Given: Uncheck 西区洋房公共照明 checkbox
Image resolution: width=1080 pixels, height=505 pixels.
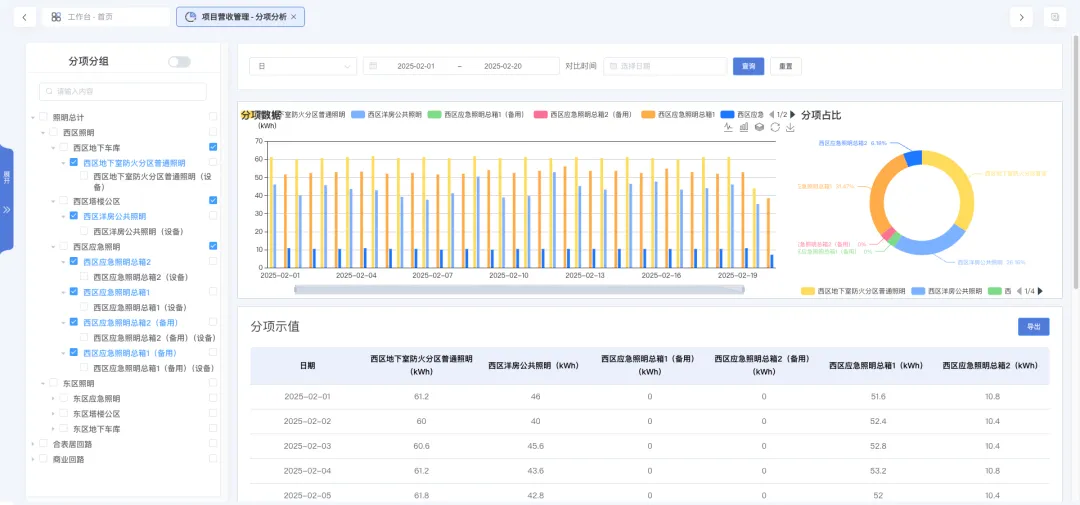Looking at the screenshot, I should tap(75, 216).
